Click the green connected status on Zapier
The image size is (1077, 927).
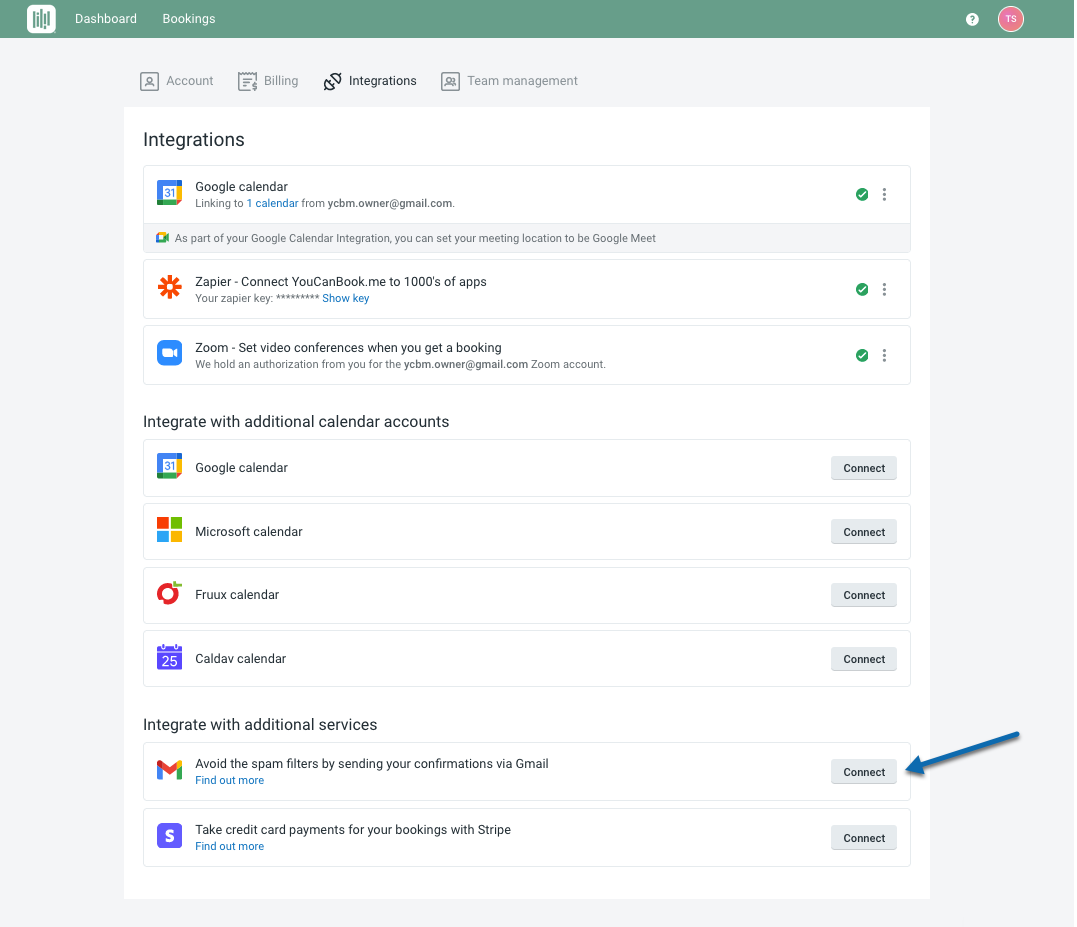(862, 288)
